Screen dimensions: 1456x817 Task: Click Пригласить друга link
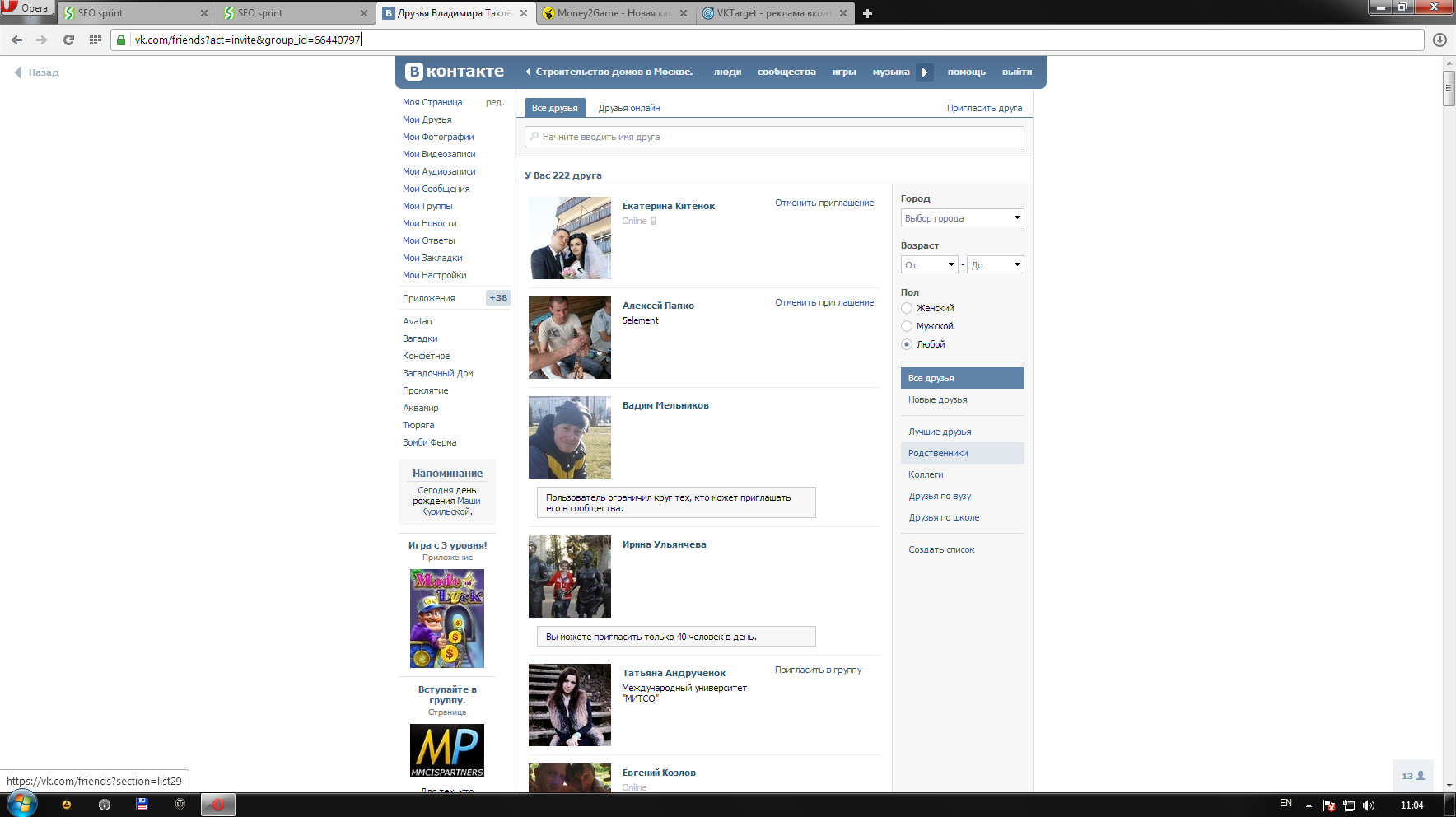(984, 108)
